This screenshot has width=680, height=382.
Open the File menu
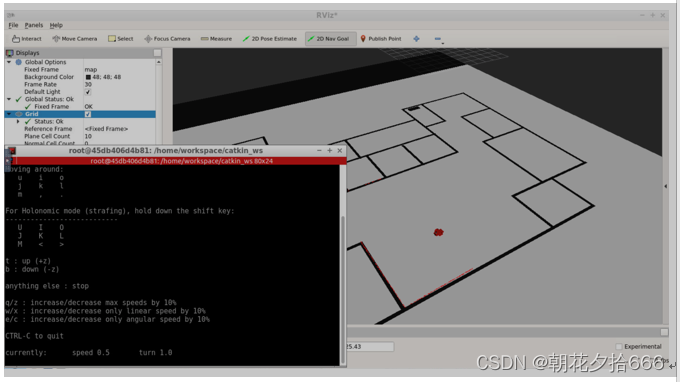point(13,25)
